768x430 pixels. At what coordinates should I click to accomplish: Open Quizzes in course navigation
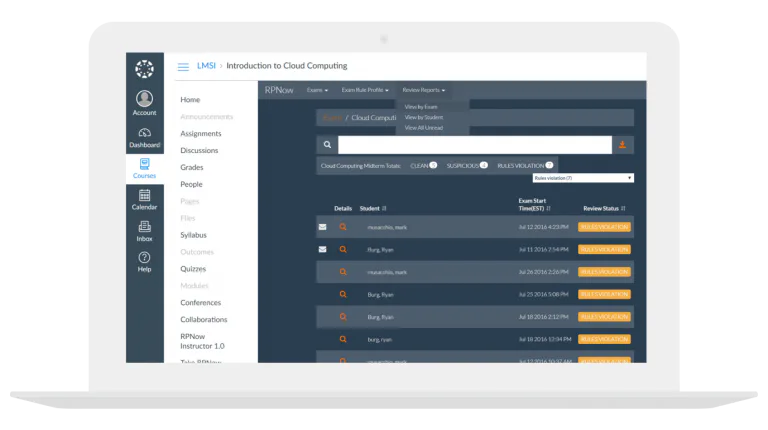(x=193, y=269)
